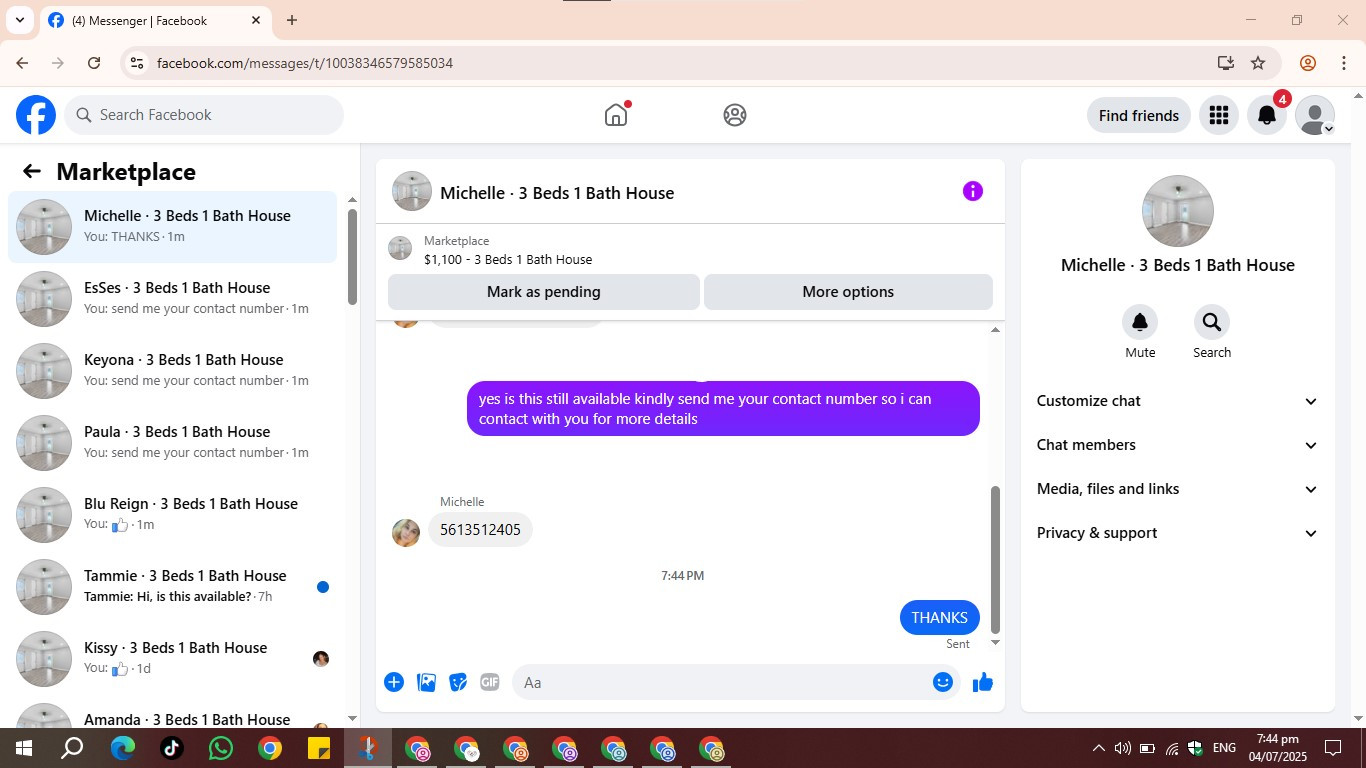This screenshot has width=1366, height=768.
Task: Open the Windows notification center
Action: [x=1333, y=748]
